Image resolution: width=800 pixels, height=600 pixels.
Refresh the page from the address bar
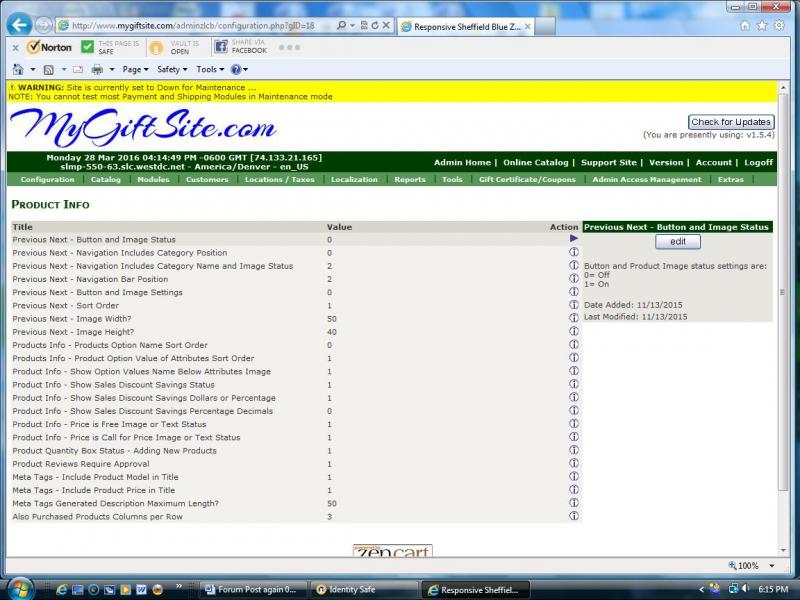point(375,25)
